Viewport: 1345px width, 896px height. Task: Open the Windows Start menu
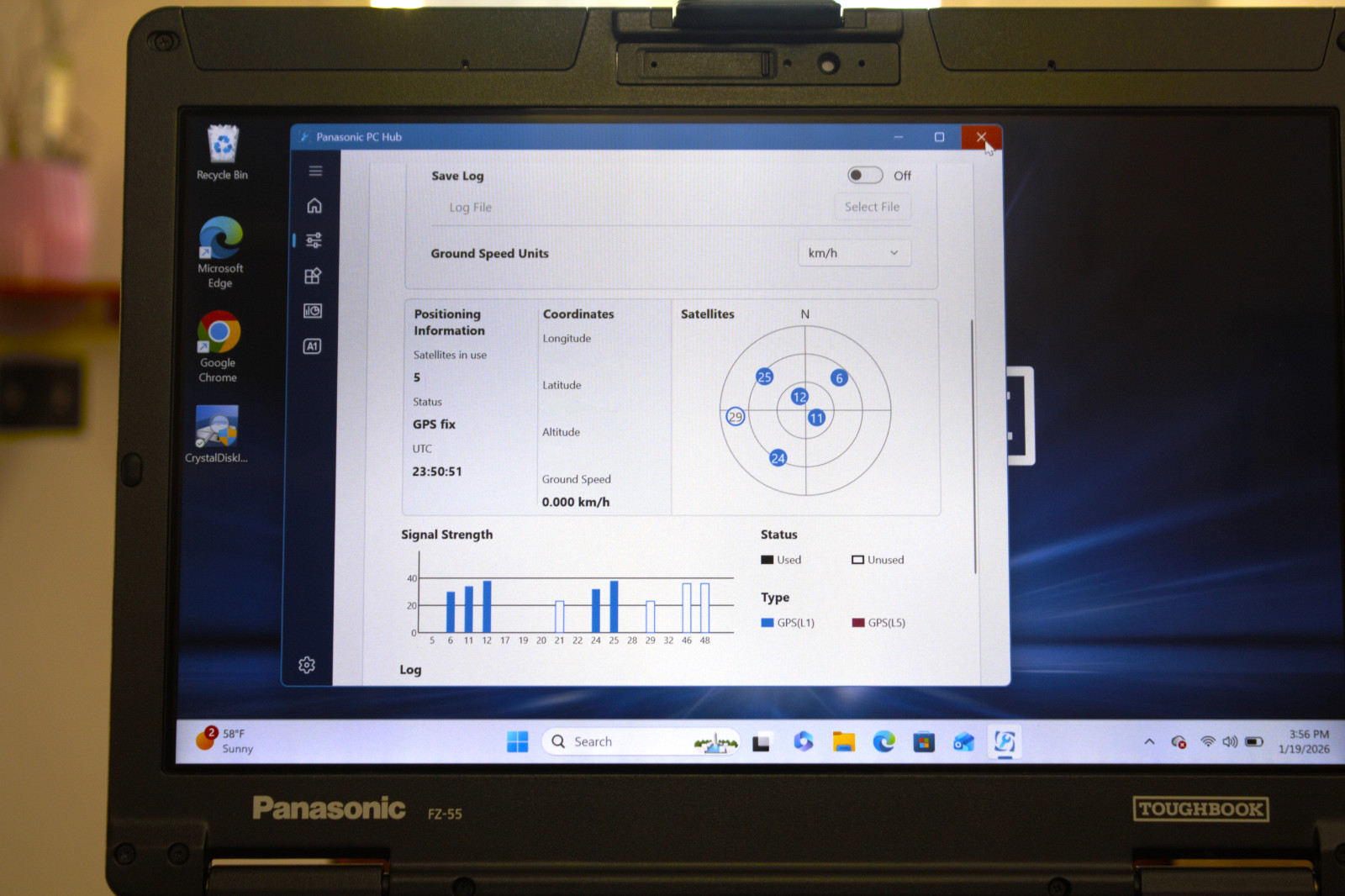pyautogui.click(x=518, y=741)
